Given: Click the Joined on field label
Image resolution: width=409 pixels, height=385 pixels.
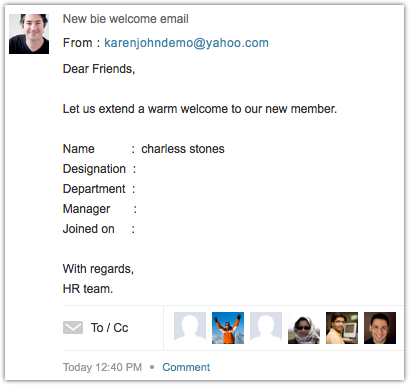Looking at the screenshot, I should [x=89, y=229].
